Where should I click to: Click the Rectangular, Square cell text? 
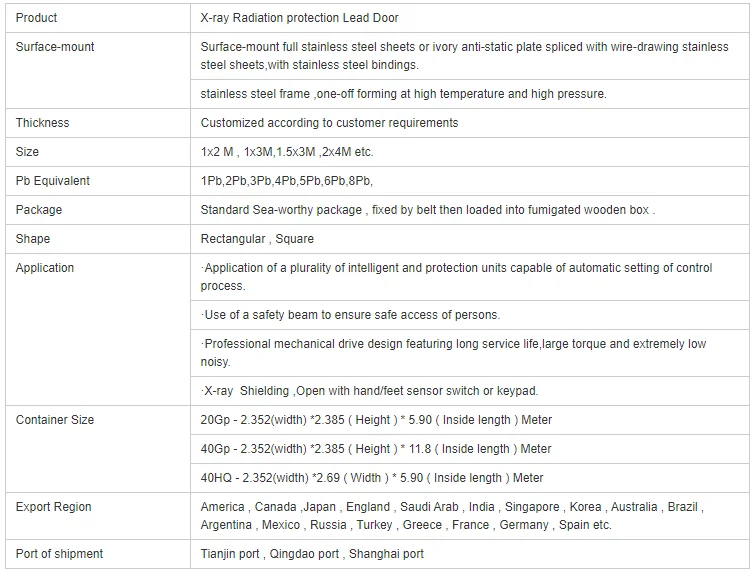[x=257, y=239]
